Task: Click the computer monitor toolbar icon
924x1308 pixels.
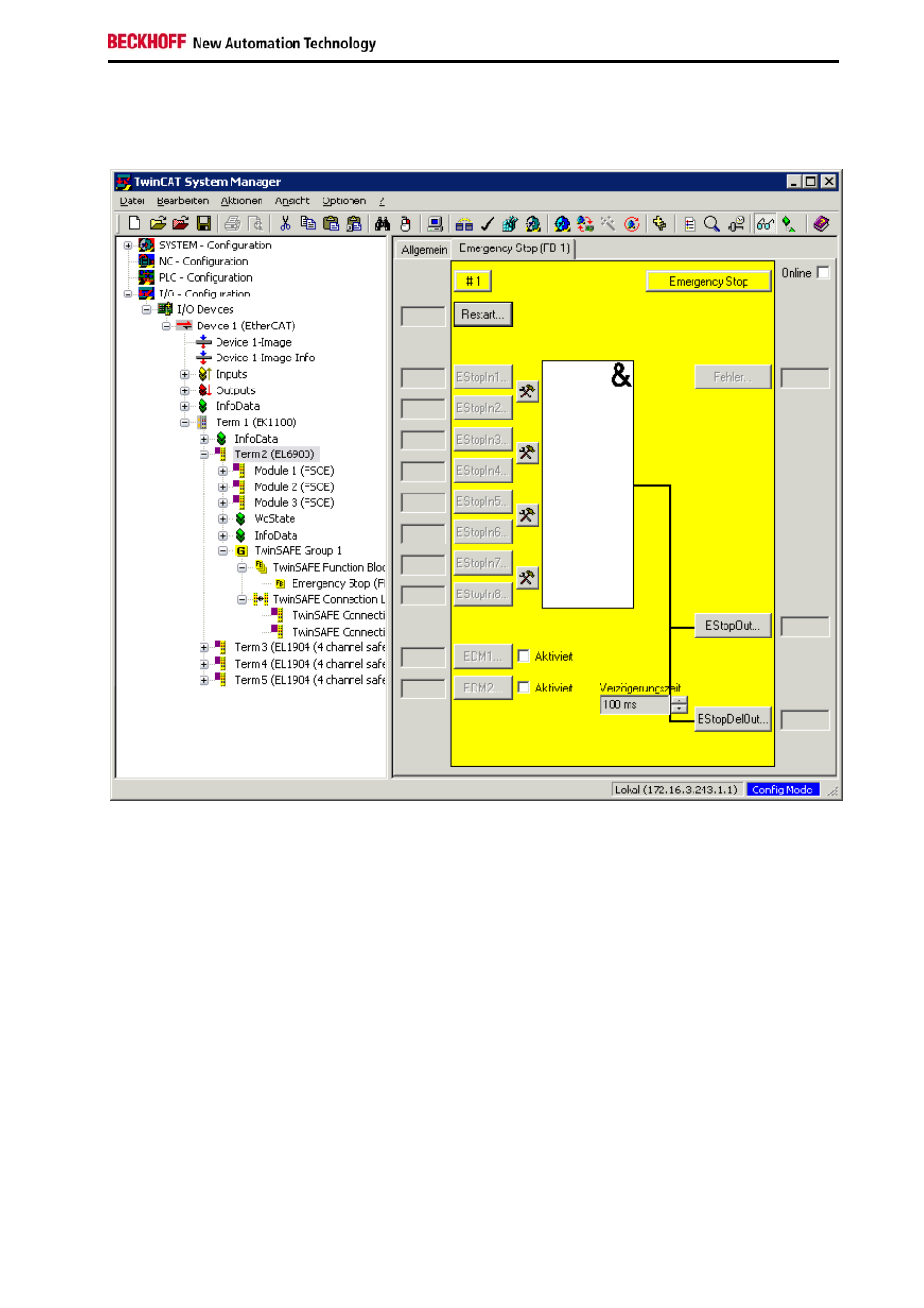Action: coord(435,224)
